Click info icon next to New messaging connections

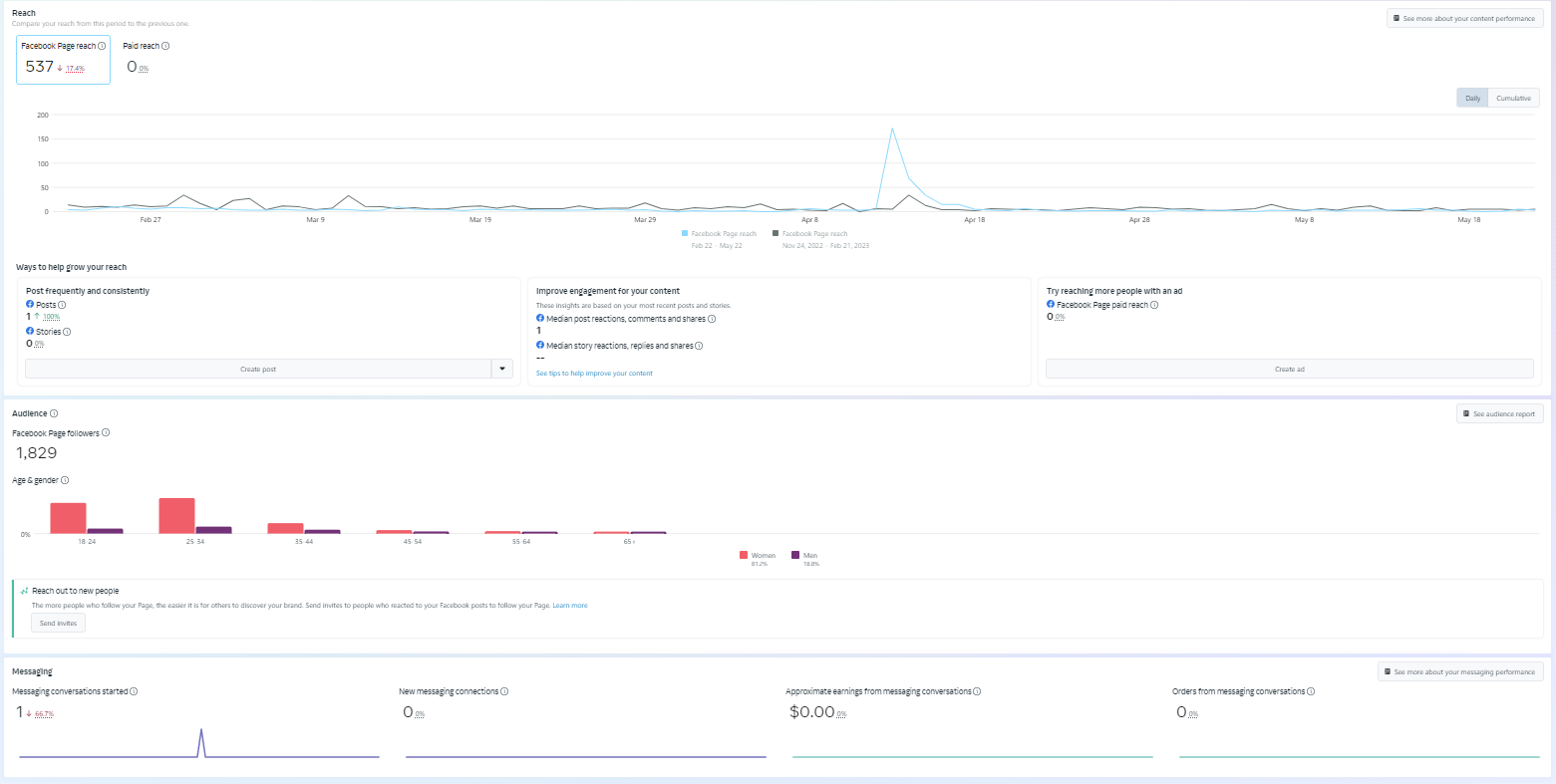[504, 691]
